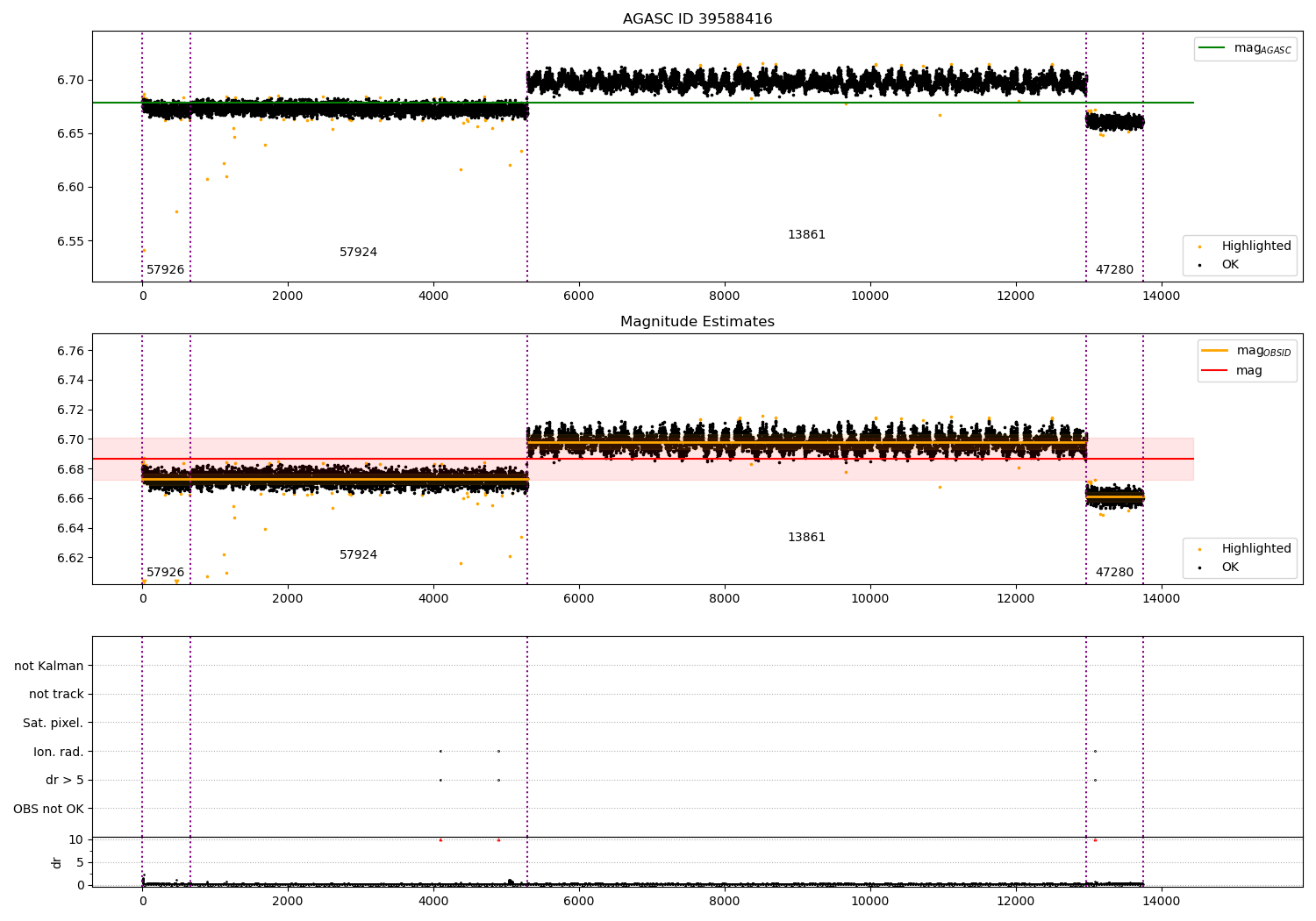Click 'Highlighted' legend entry in the AGASC plot

pyautogui.click(x=1256, y=246)
